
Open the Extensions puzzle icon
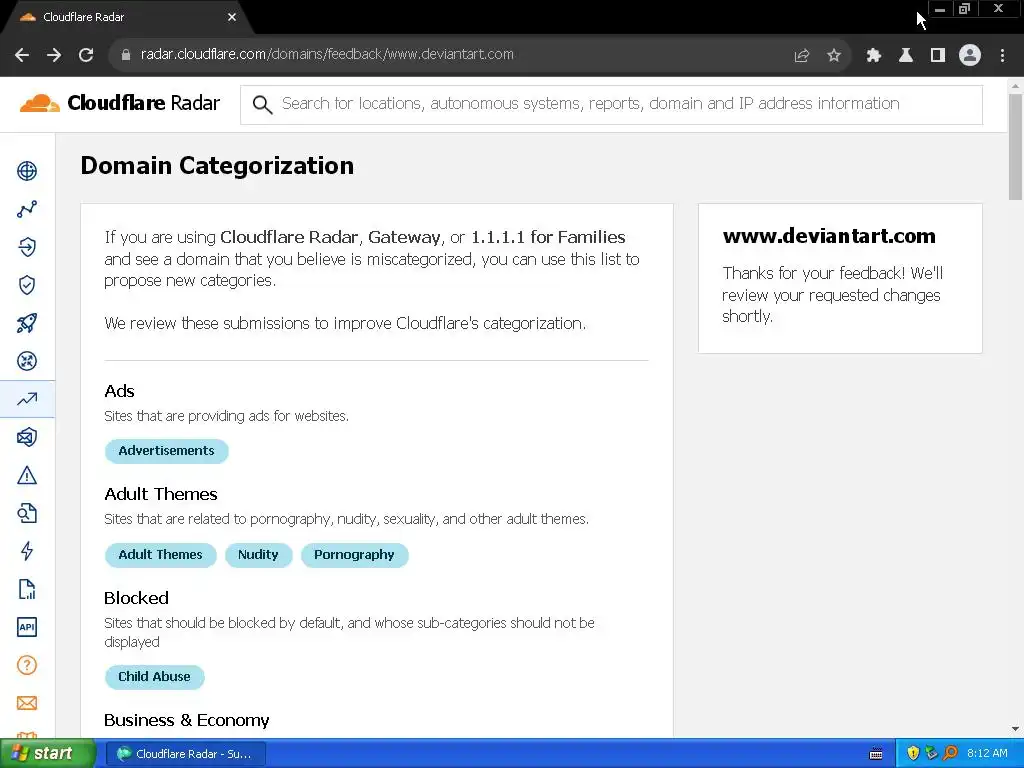tap(874, 56)
